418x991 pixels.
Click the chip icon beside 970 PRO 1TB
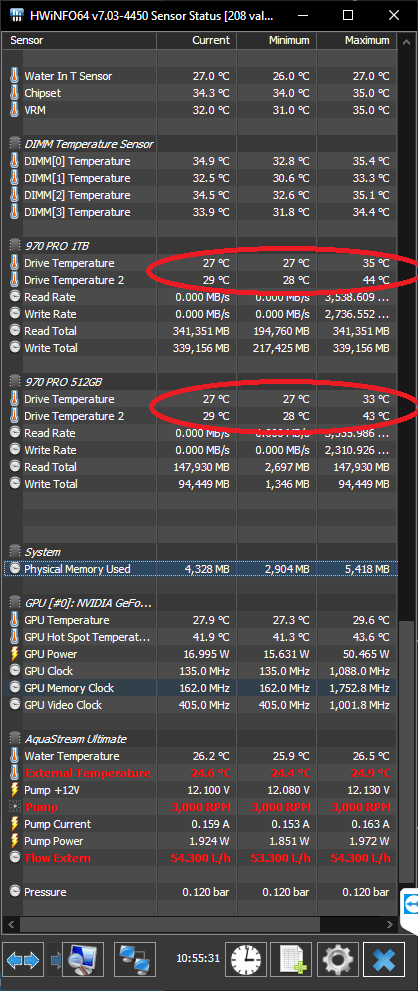(15, 245)
